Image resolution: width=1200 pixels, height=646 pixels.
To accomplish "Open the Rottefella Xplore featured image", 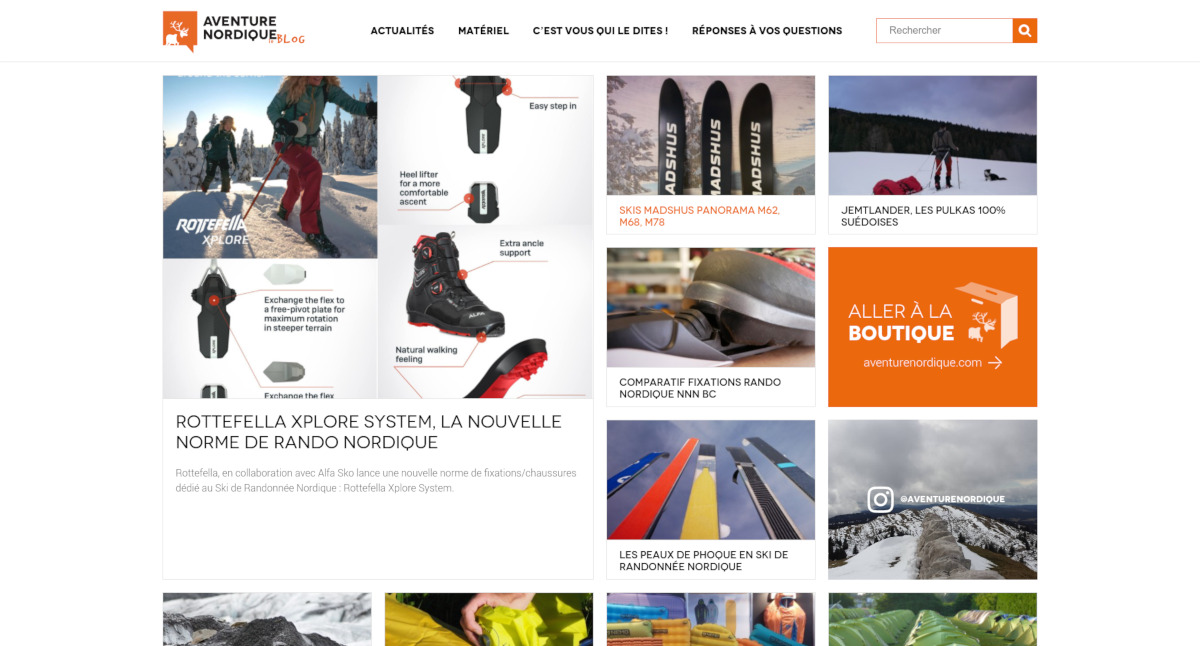I will (x=378, y=237).
